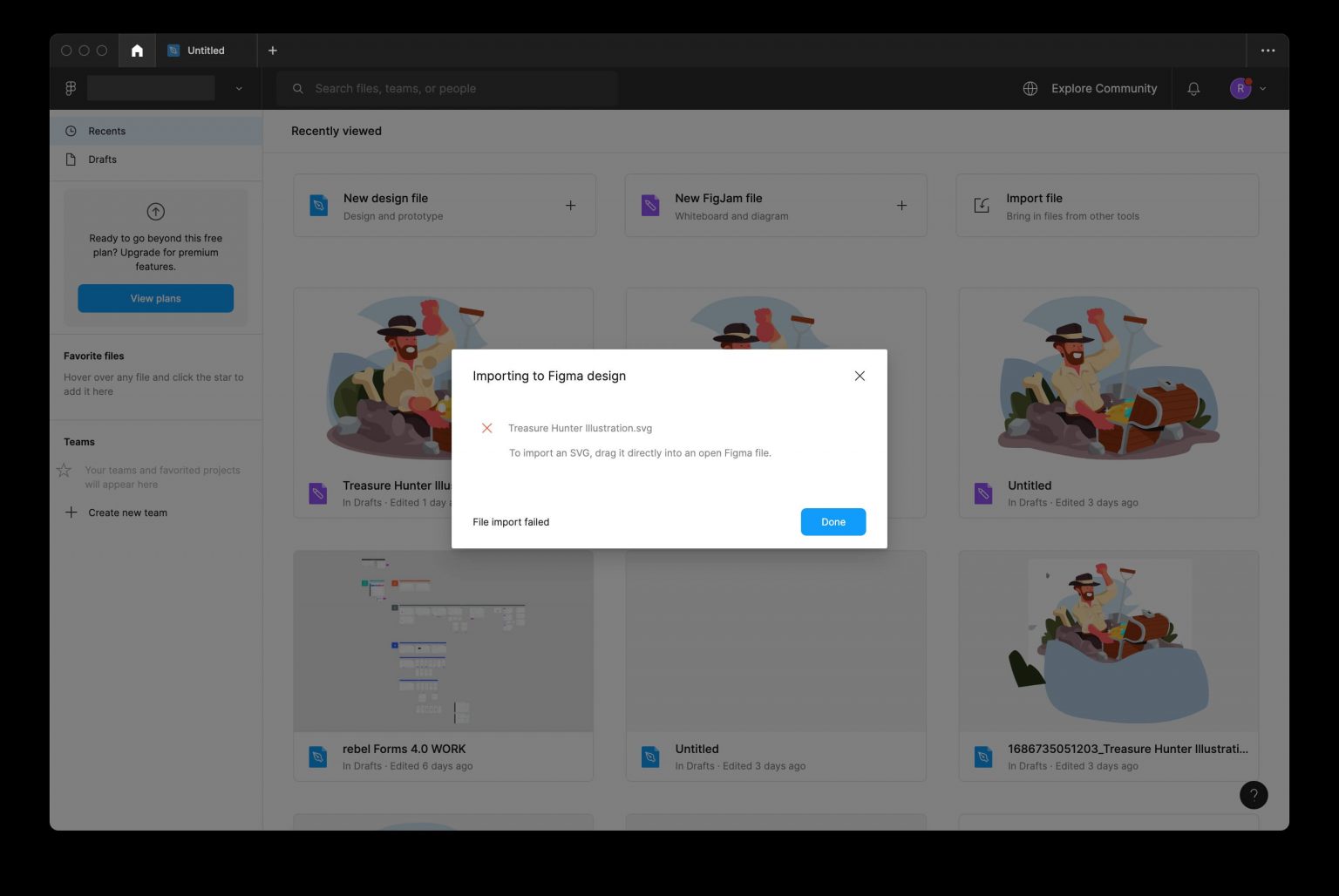Expand options with the More ellipsis button
The image size is (1339, 896).
point(1268,50)
